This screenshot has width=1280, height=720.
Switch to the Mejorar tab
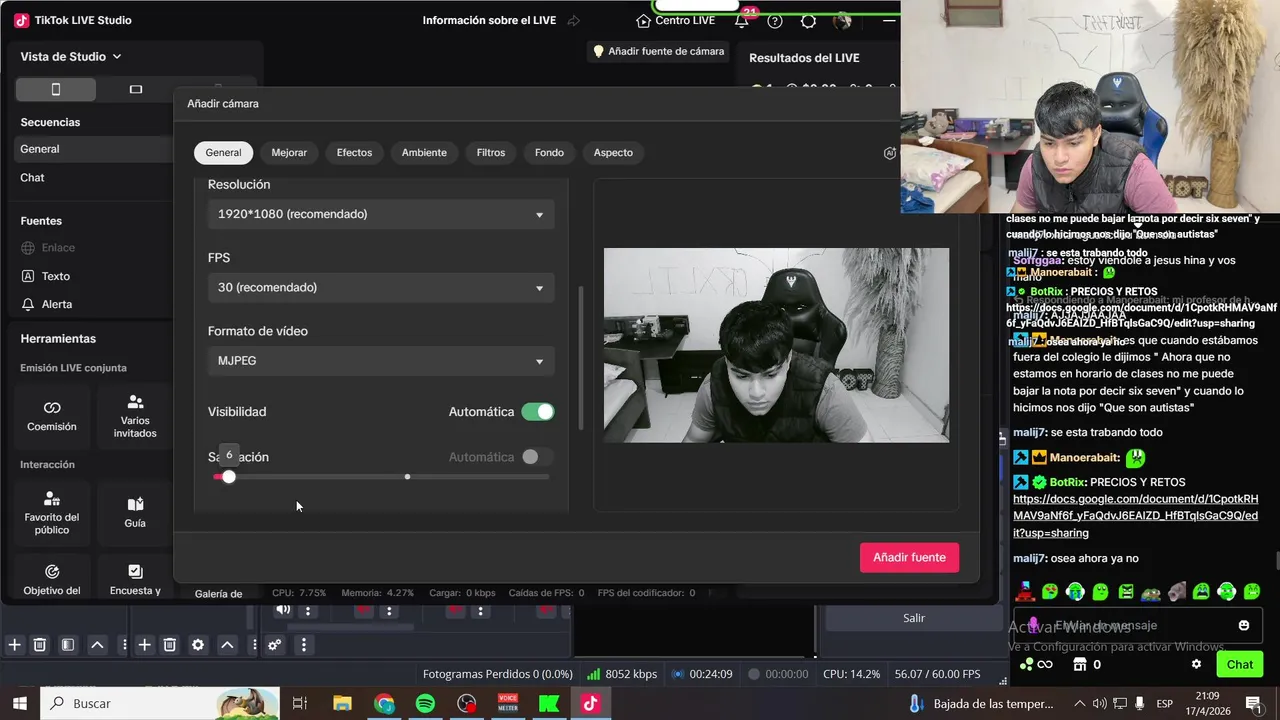point(289,153)
